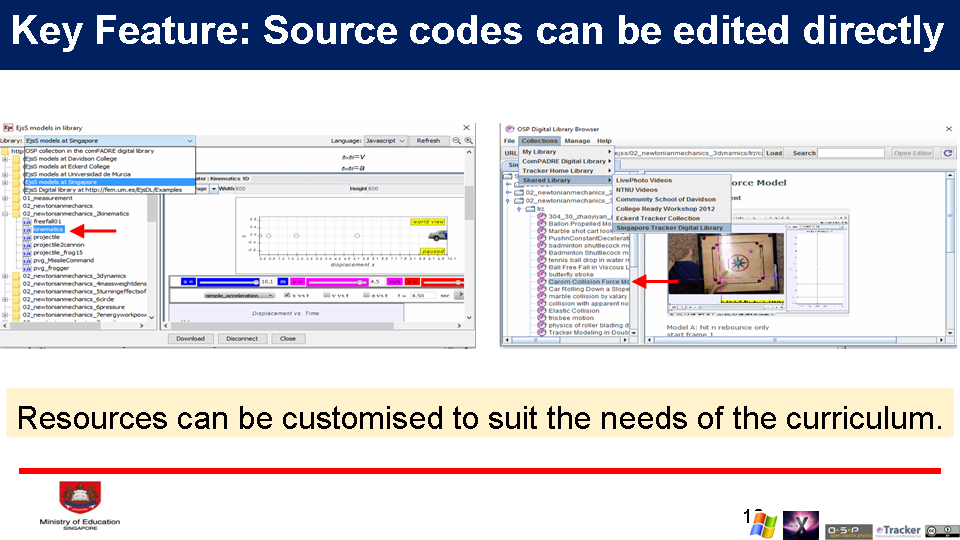Choose NTNU Videos from the submenu
The height and width of the screenshot is (540, 960).
637,190
